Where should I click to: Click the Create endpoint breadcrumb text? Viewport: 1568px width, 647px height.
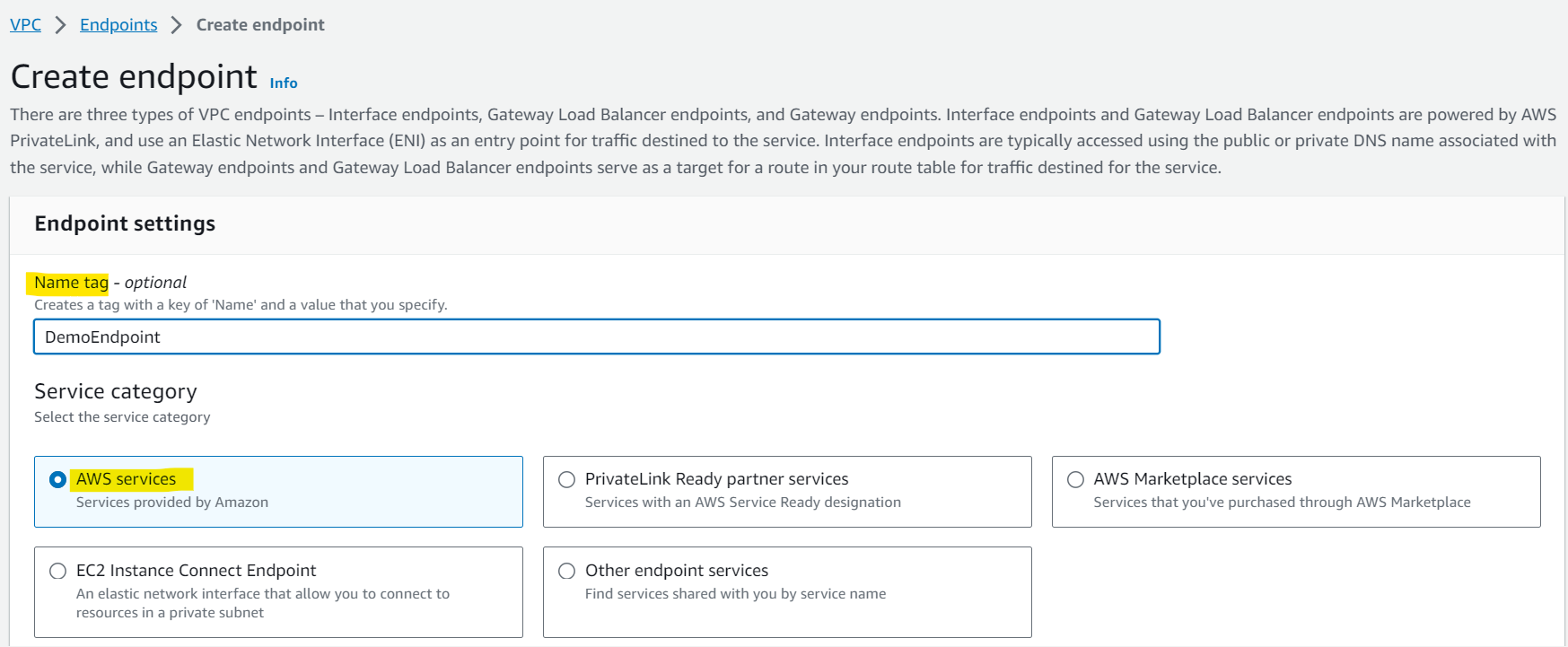coord(260,25)
